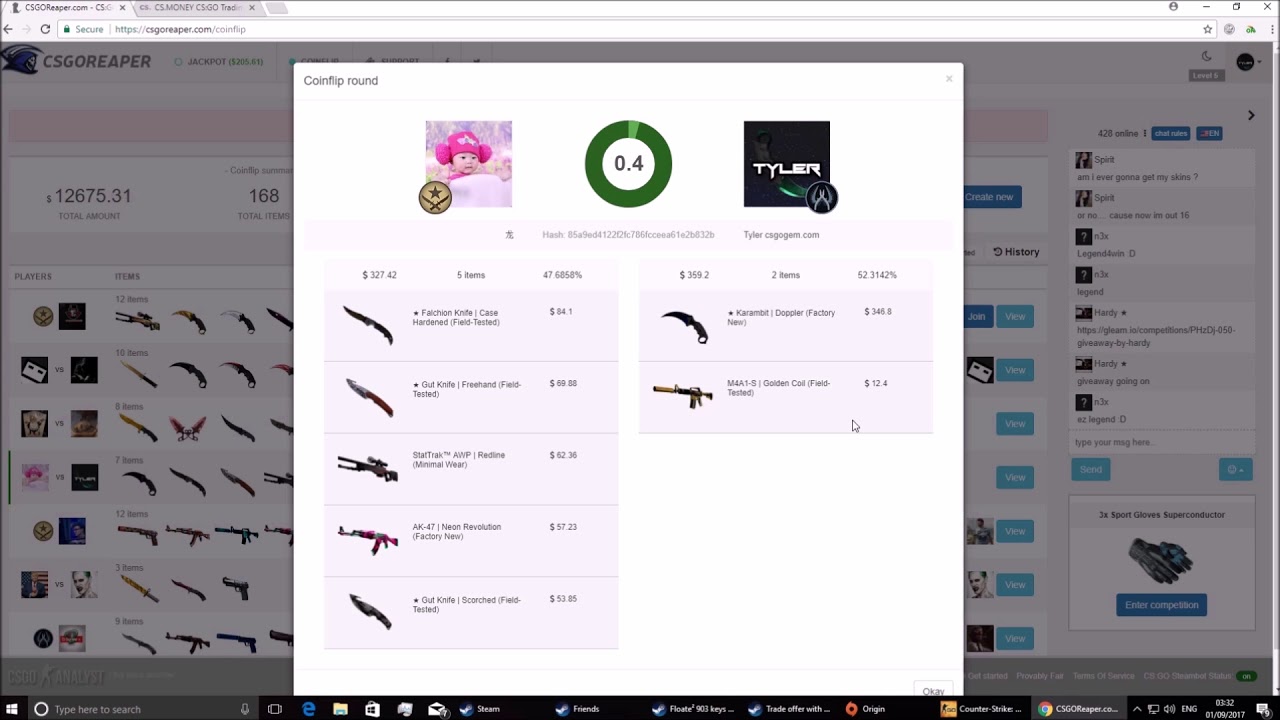
Task: Launch Microsoft Edge from the taskbar
Action: point(308,709)
